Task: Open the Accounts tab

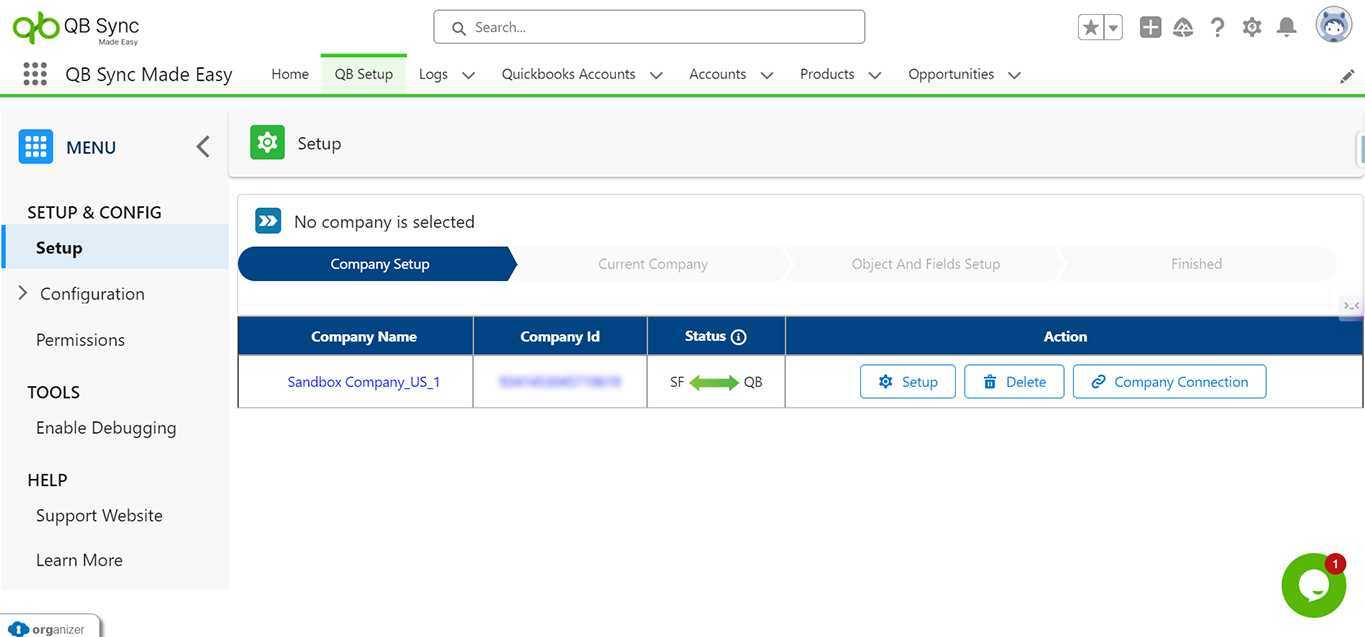Action: (718, 74)
